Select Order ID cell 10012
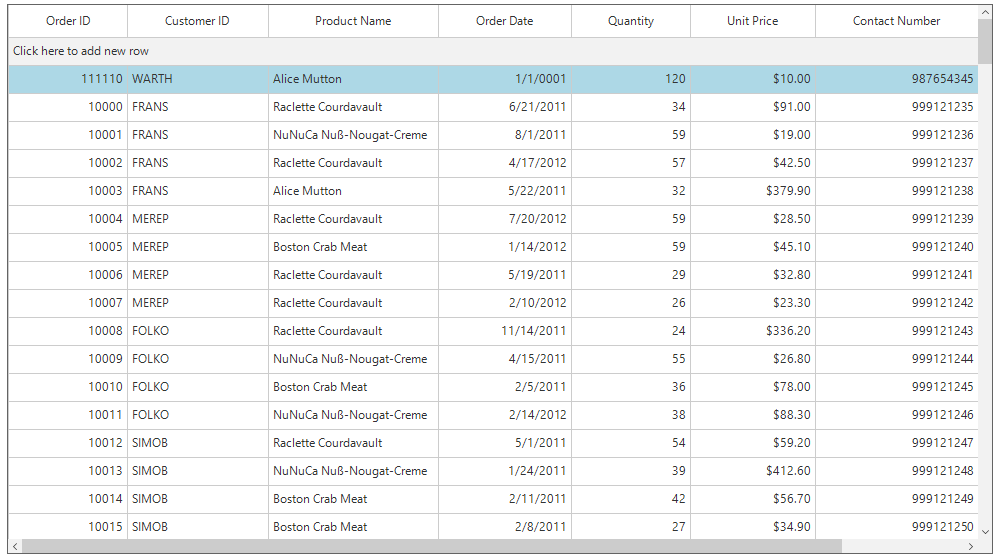The width and height of the screenshot is (999, 557). pyautogui.click(x=68, y=444)
